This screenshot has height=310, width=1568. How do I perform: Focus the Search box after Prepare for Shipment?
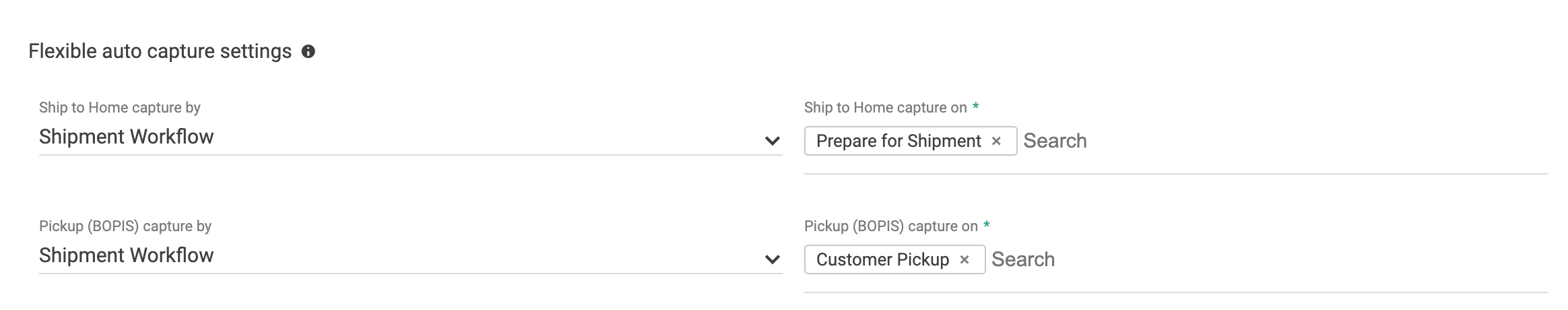tap(1055, 141)
